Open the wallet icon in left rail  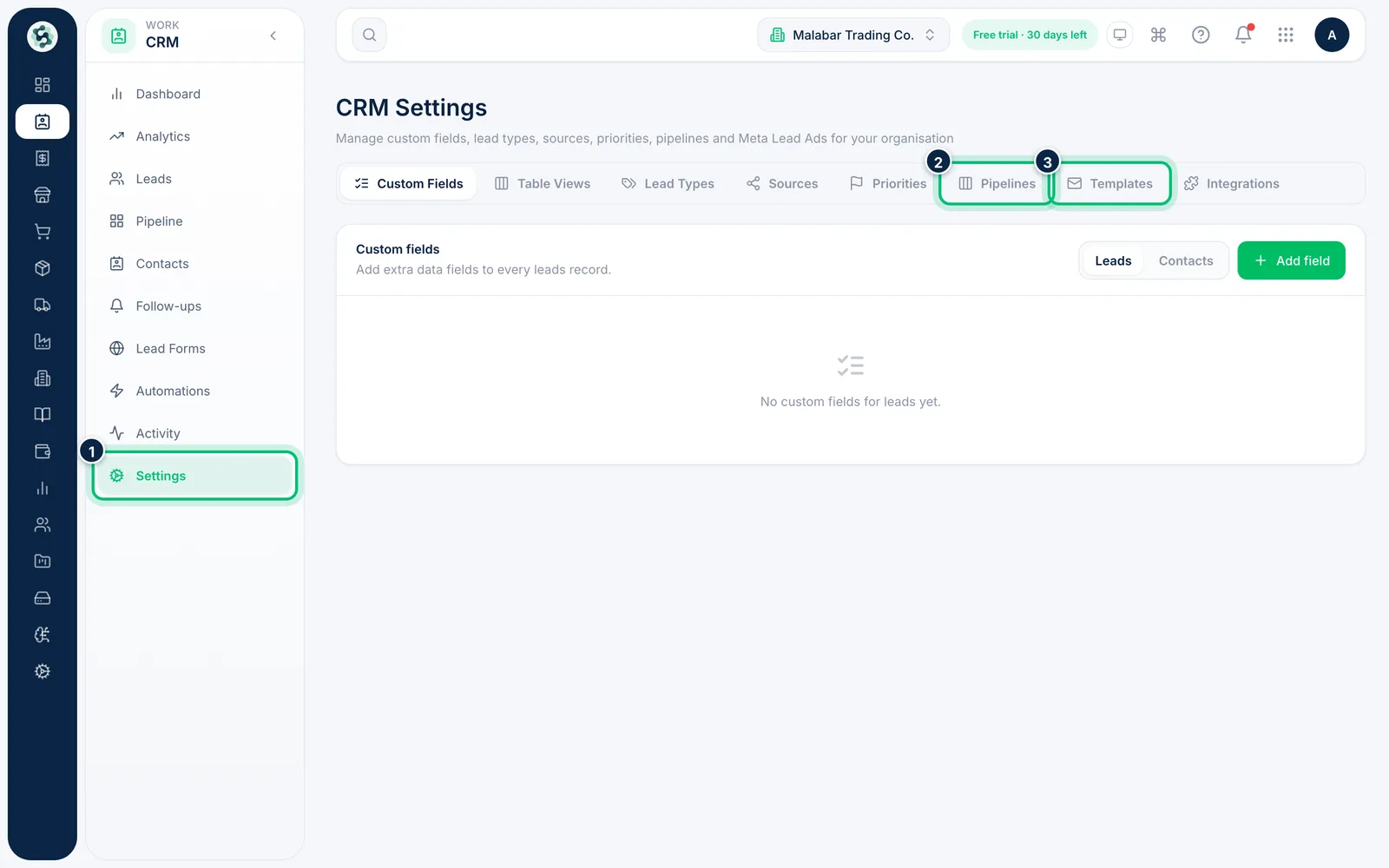(42, 451)
